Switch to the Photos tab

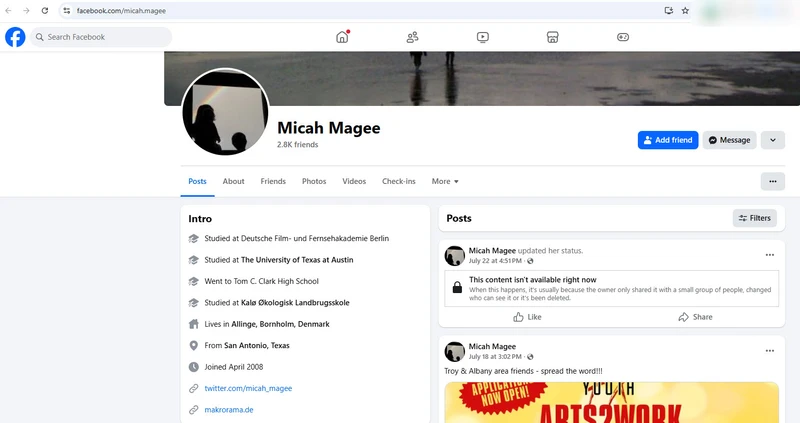[x=314, y=181]
